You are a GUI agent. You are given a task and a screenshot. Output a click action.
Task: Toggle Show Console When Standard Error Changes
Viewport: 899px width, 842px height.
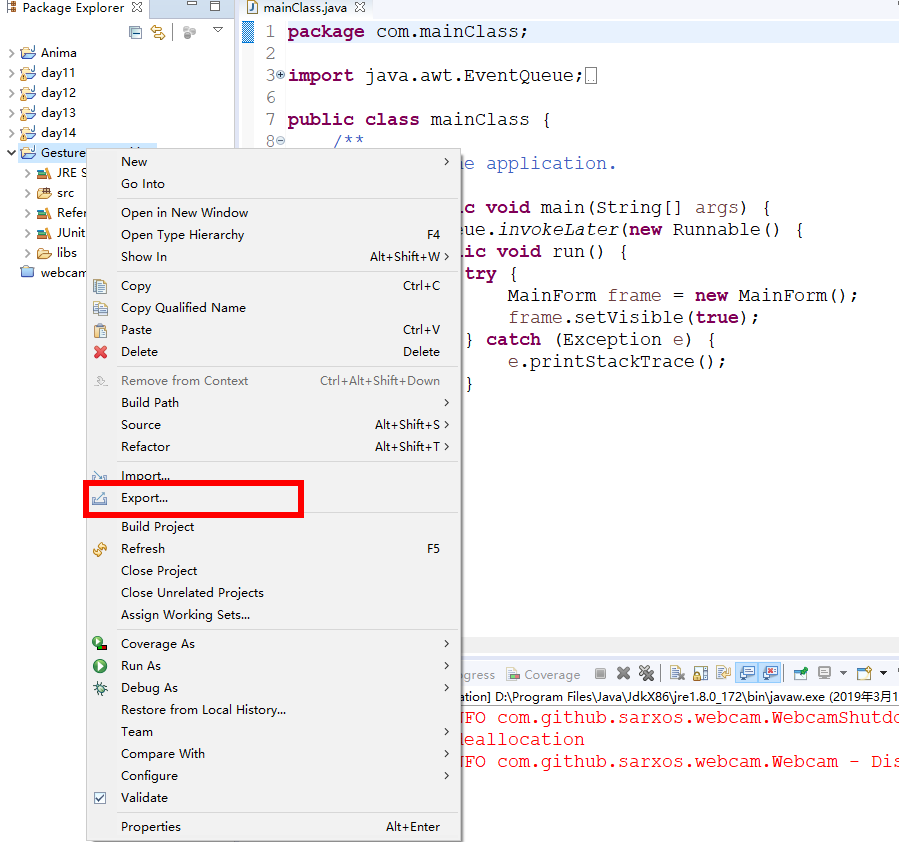tap(770, 672)
